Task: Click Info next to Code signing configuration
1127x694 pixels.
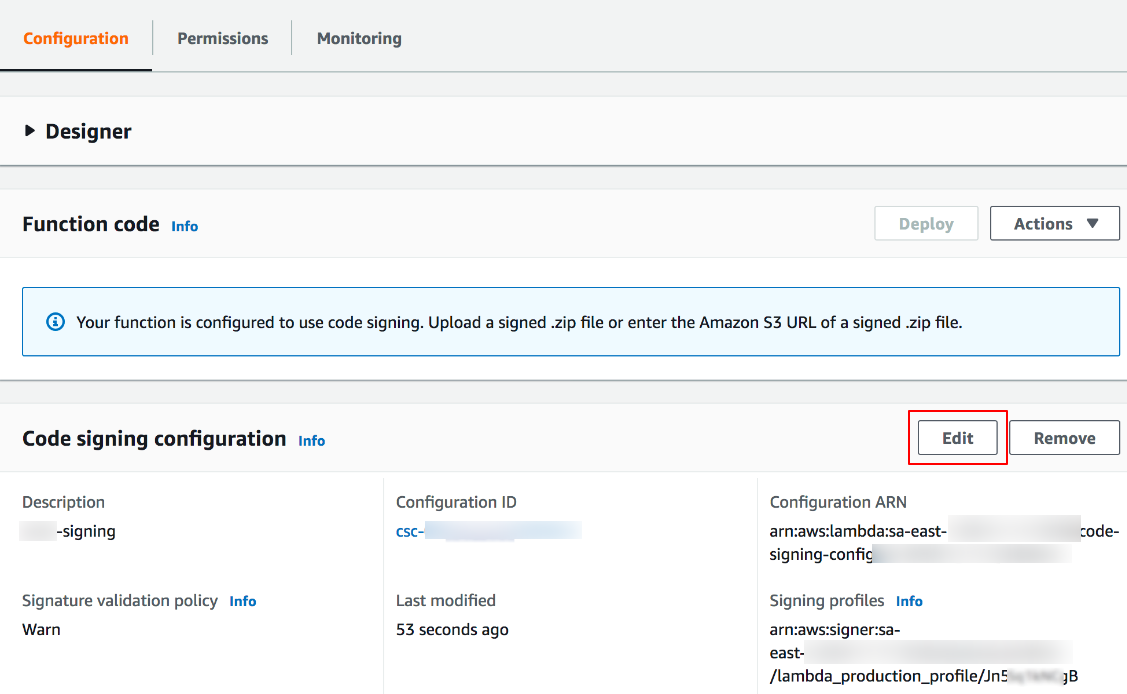Action: (311, 440)
